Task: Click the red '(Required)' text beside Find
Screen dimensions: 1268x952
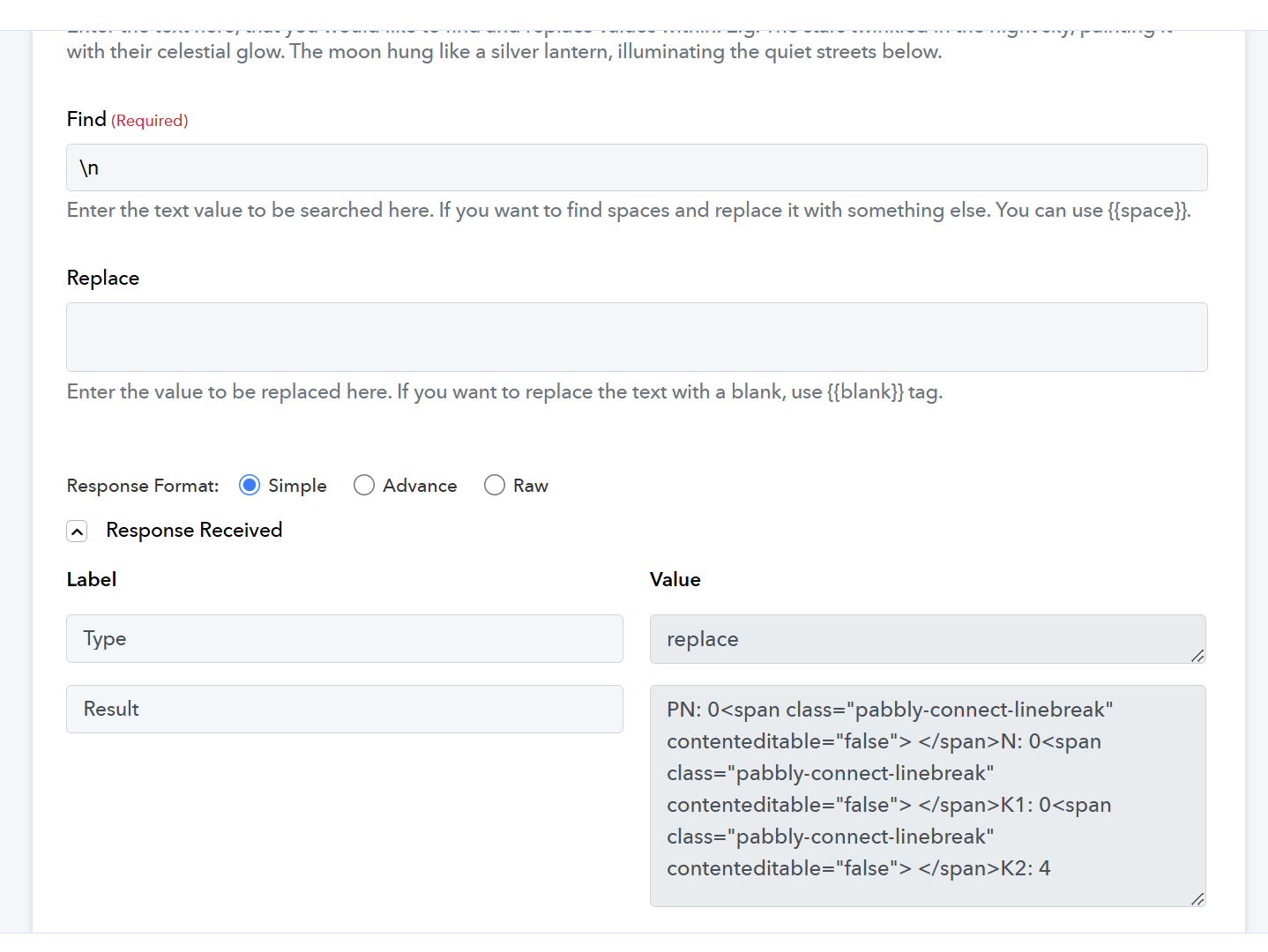Action: pos(150,121)
